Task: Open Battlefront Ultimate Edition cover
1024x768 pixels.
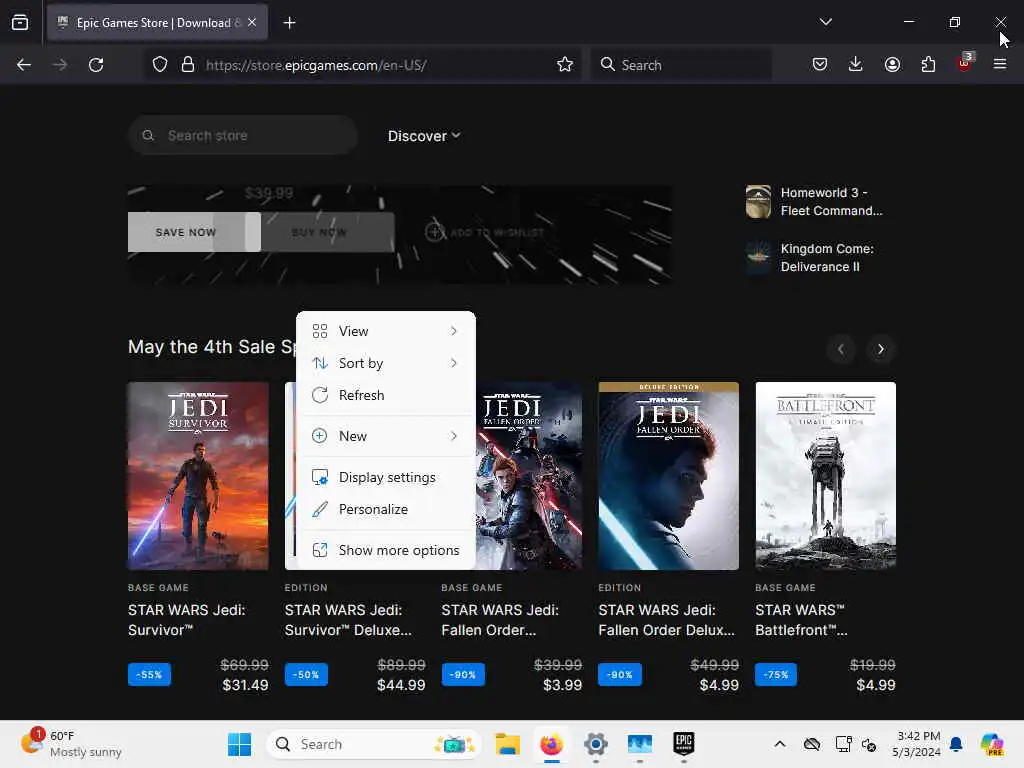Action: [825, 476]
